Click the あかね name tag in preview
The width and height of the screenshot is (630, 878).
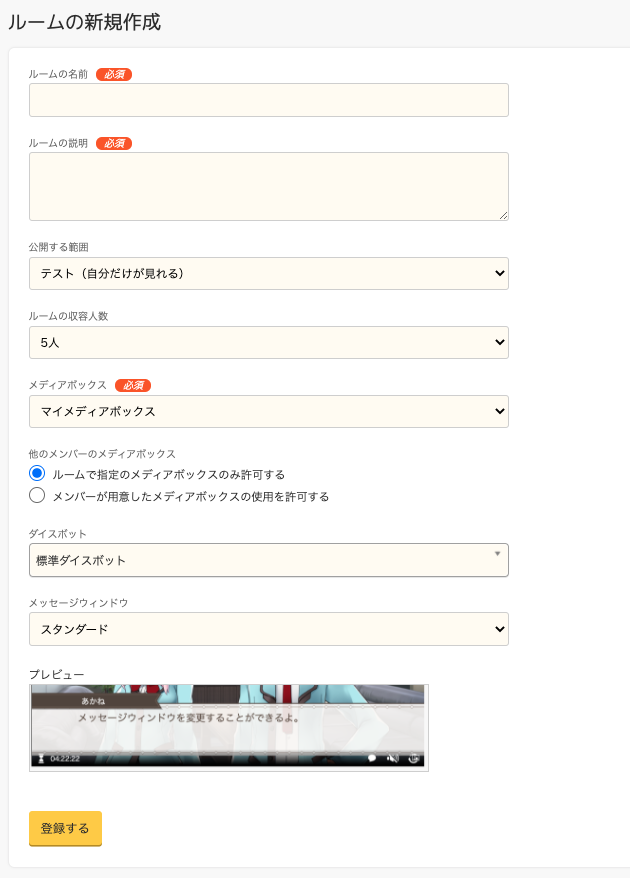(x=95, y=701)
